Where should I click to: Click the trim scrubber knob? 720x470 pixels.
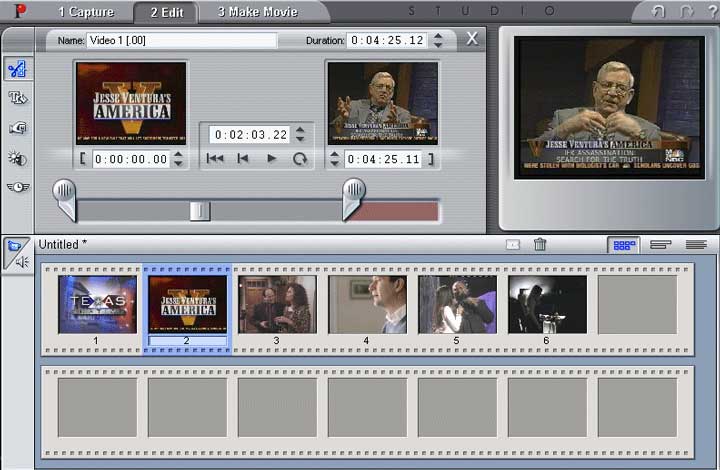pyautogui.click(x=200, y=211)
